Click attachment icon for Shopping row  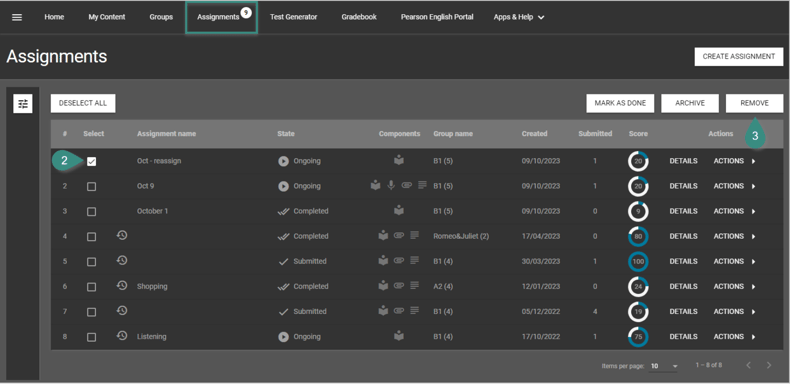(x=399, y=286)
